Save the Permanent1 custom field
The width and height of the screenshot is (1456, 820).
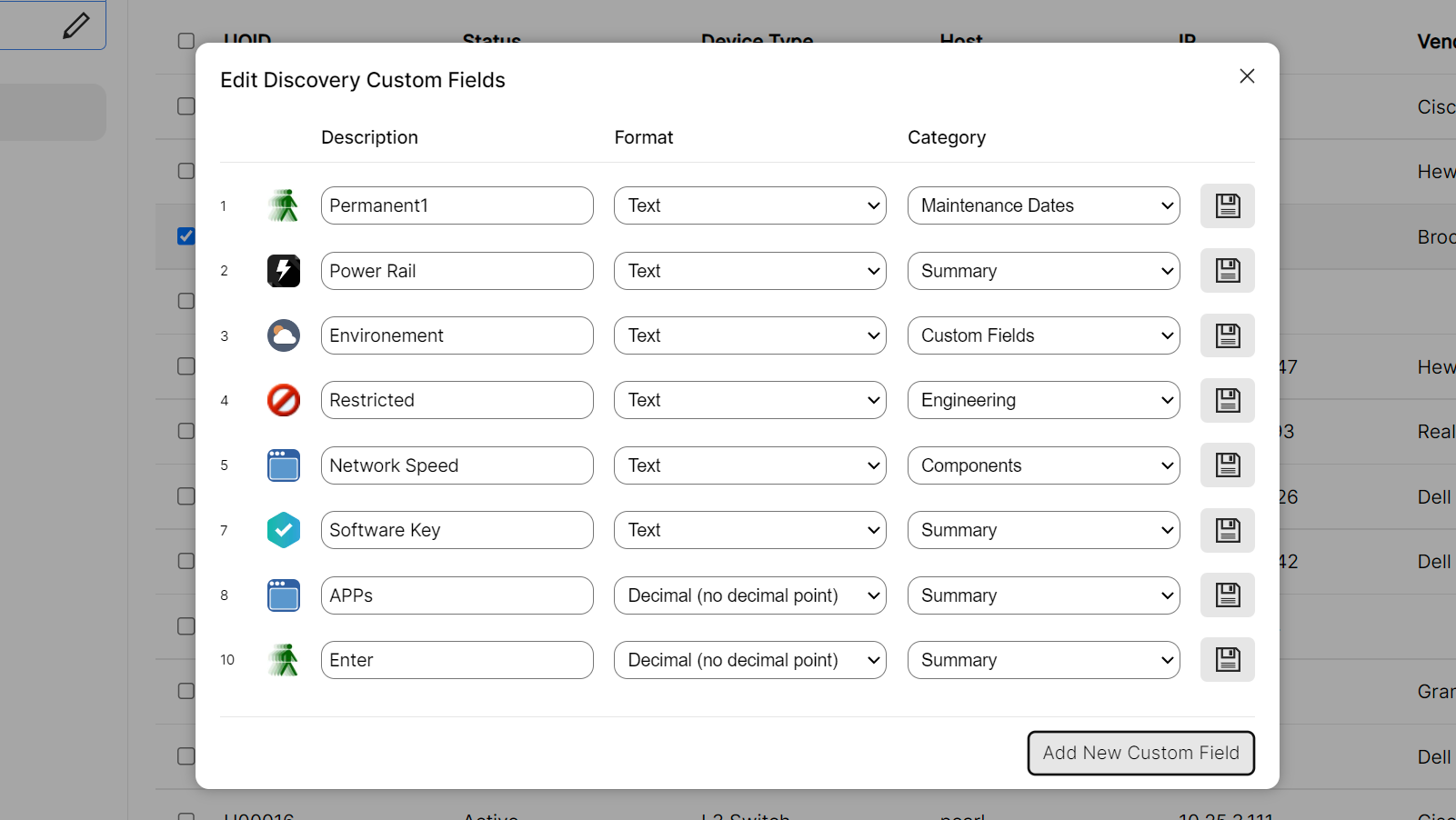[1228, 205]
